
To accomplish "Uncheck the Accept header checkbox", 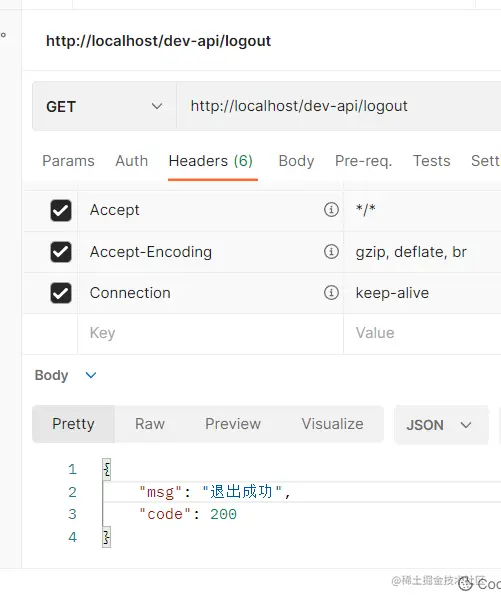I will [61, 210].
